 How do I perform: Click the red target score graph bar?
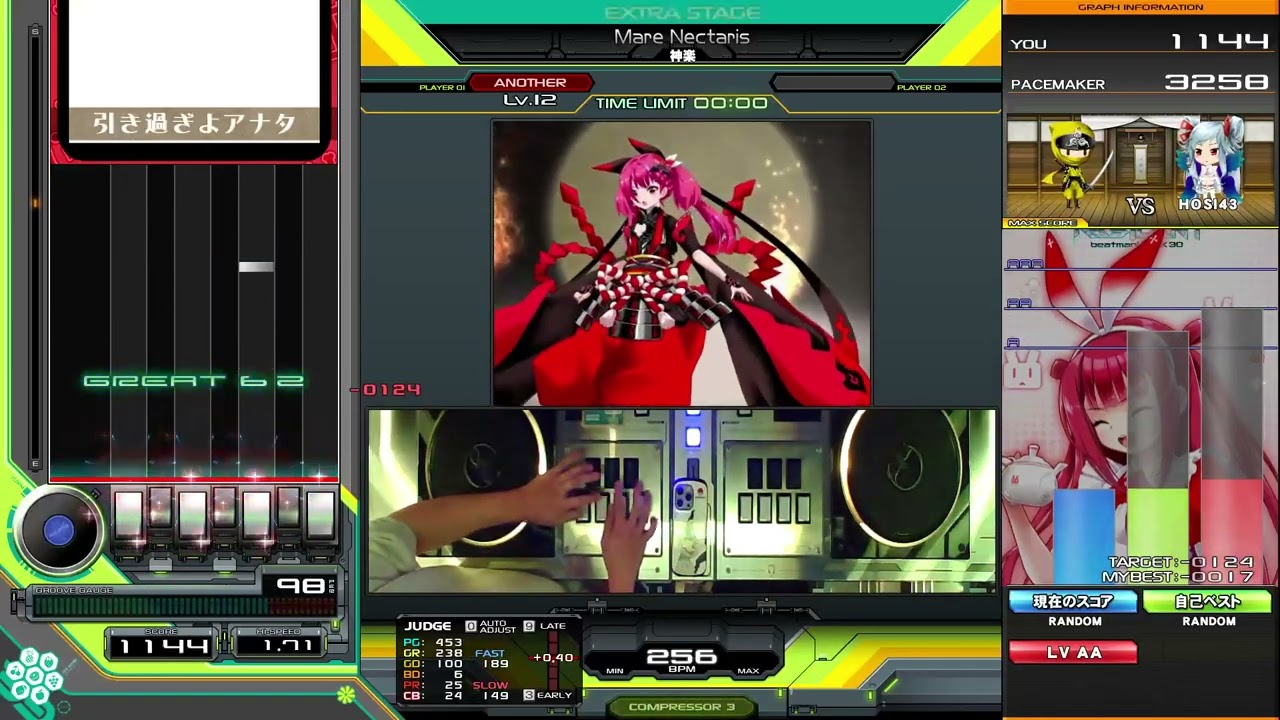click(1232, 530)
